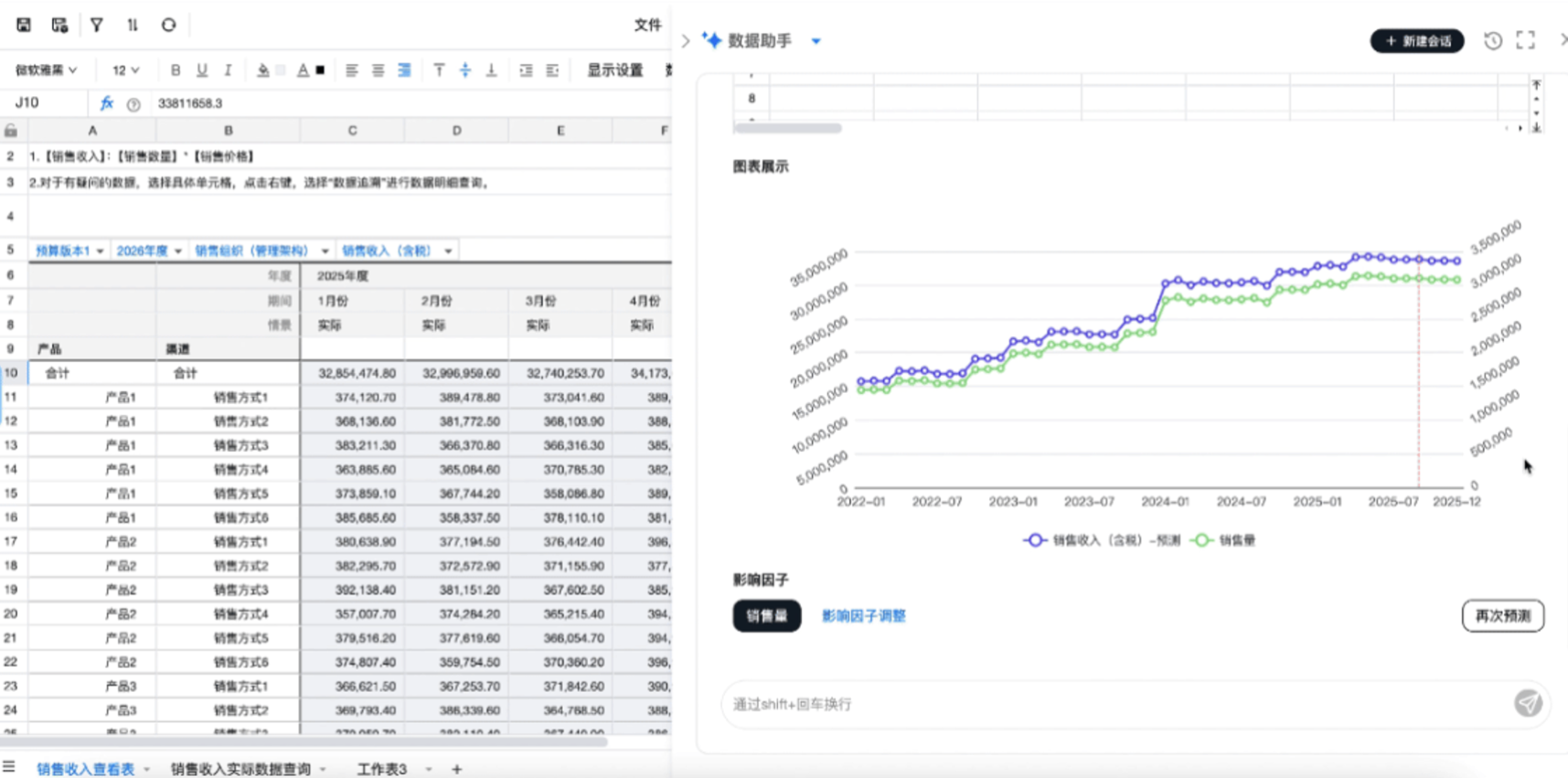1568x778 pixels.
Task: Click the 影响因子调整 link
Action: click(x=863, y=615)
